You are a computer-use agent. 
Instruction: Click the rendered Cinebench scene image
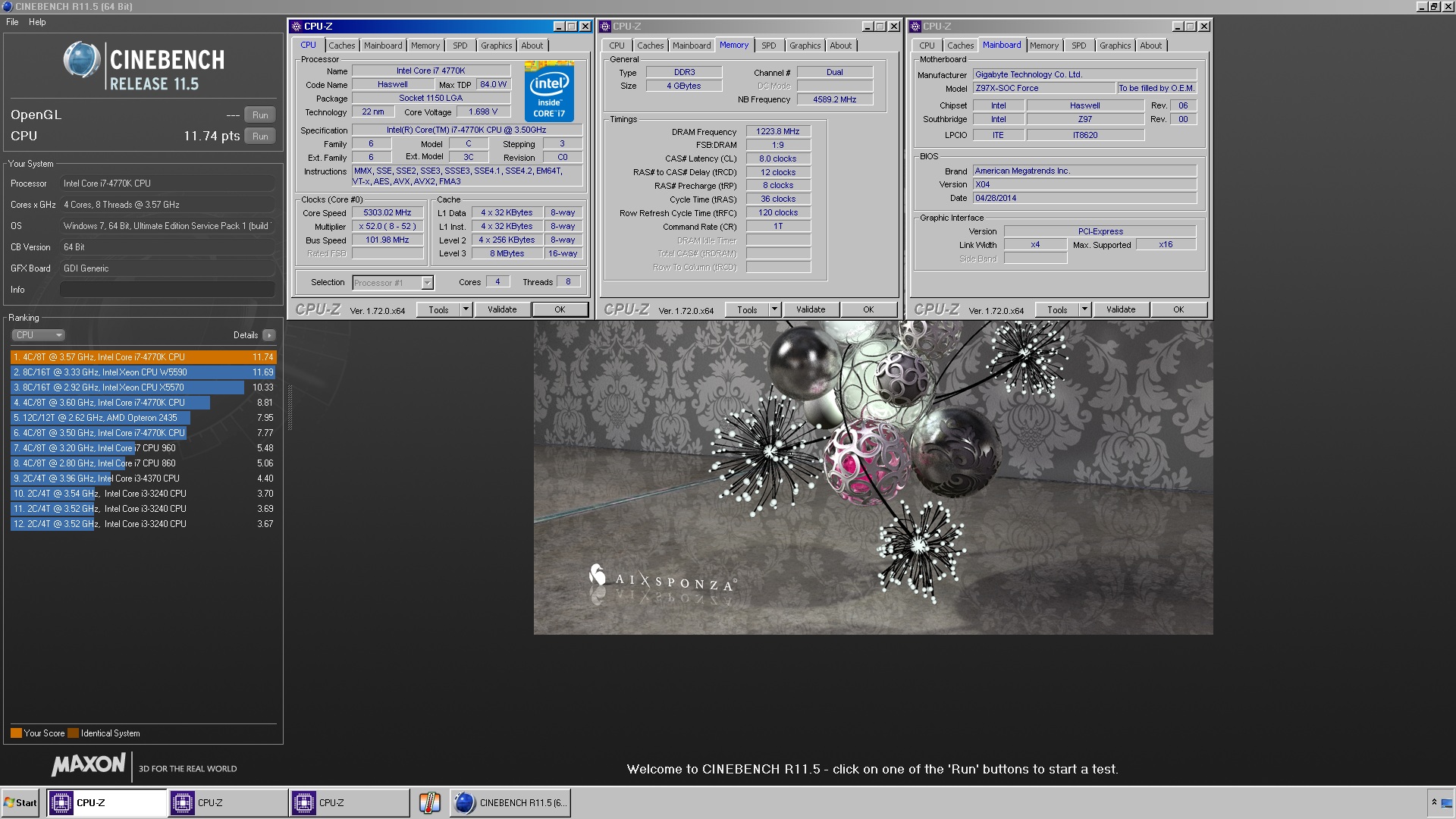873,478
